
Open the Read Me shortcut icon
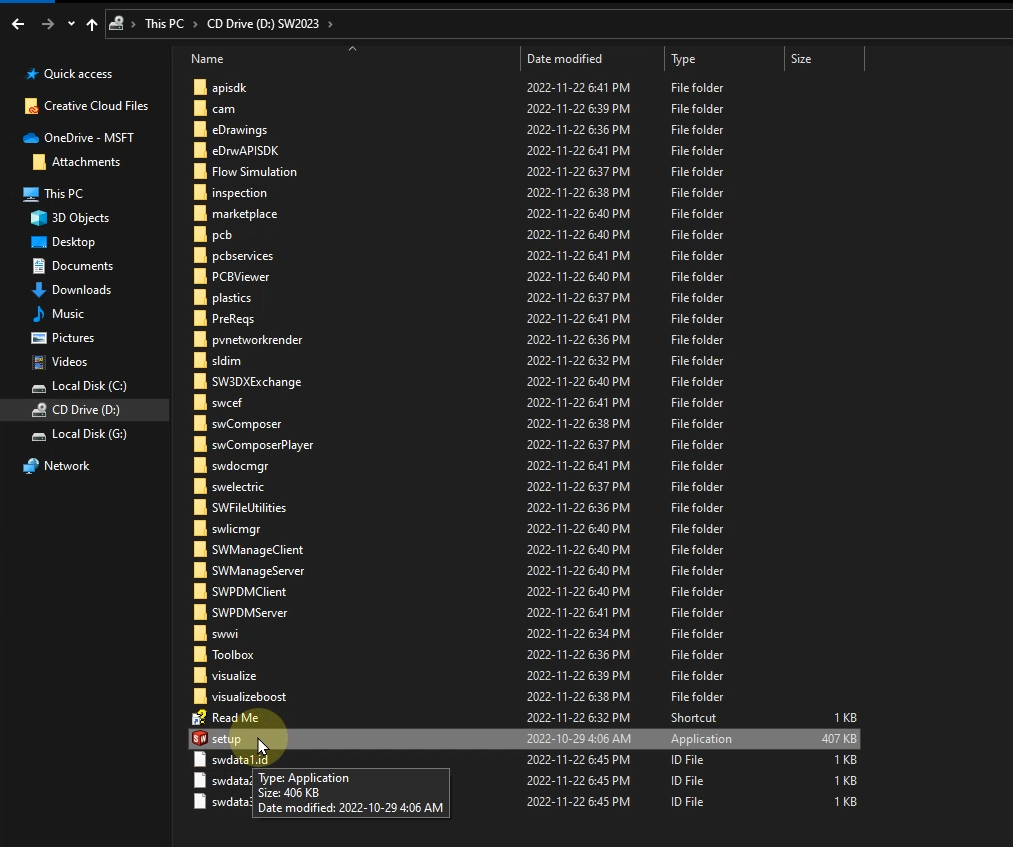coord(200,718)
